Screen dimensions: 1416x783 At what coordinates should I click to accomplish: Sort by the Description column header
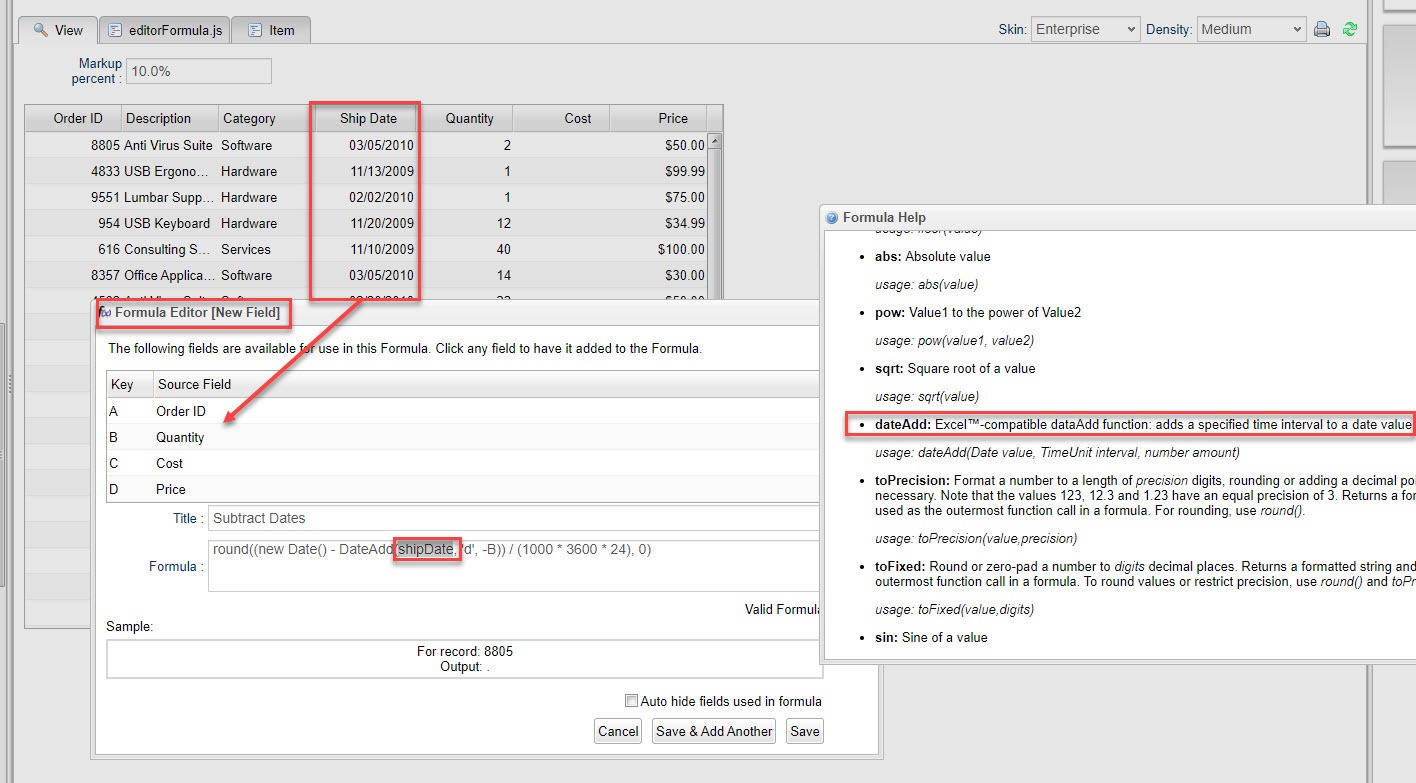point(169,118)
